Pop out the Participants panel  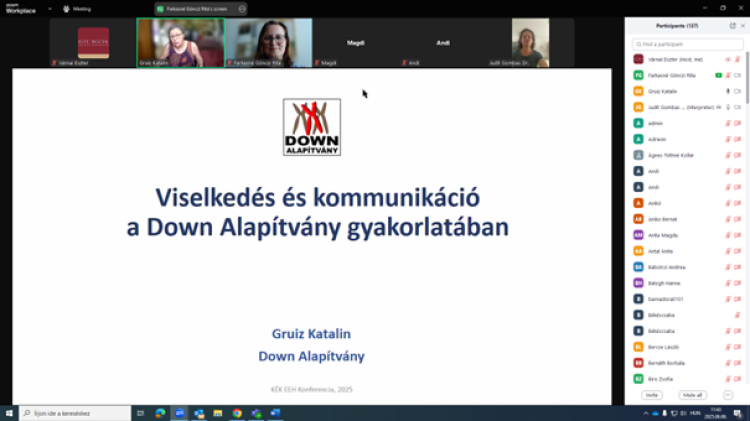732,26
